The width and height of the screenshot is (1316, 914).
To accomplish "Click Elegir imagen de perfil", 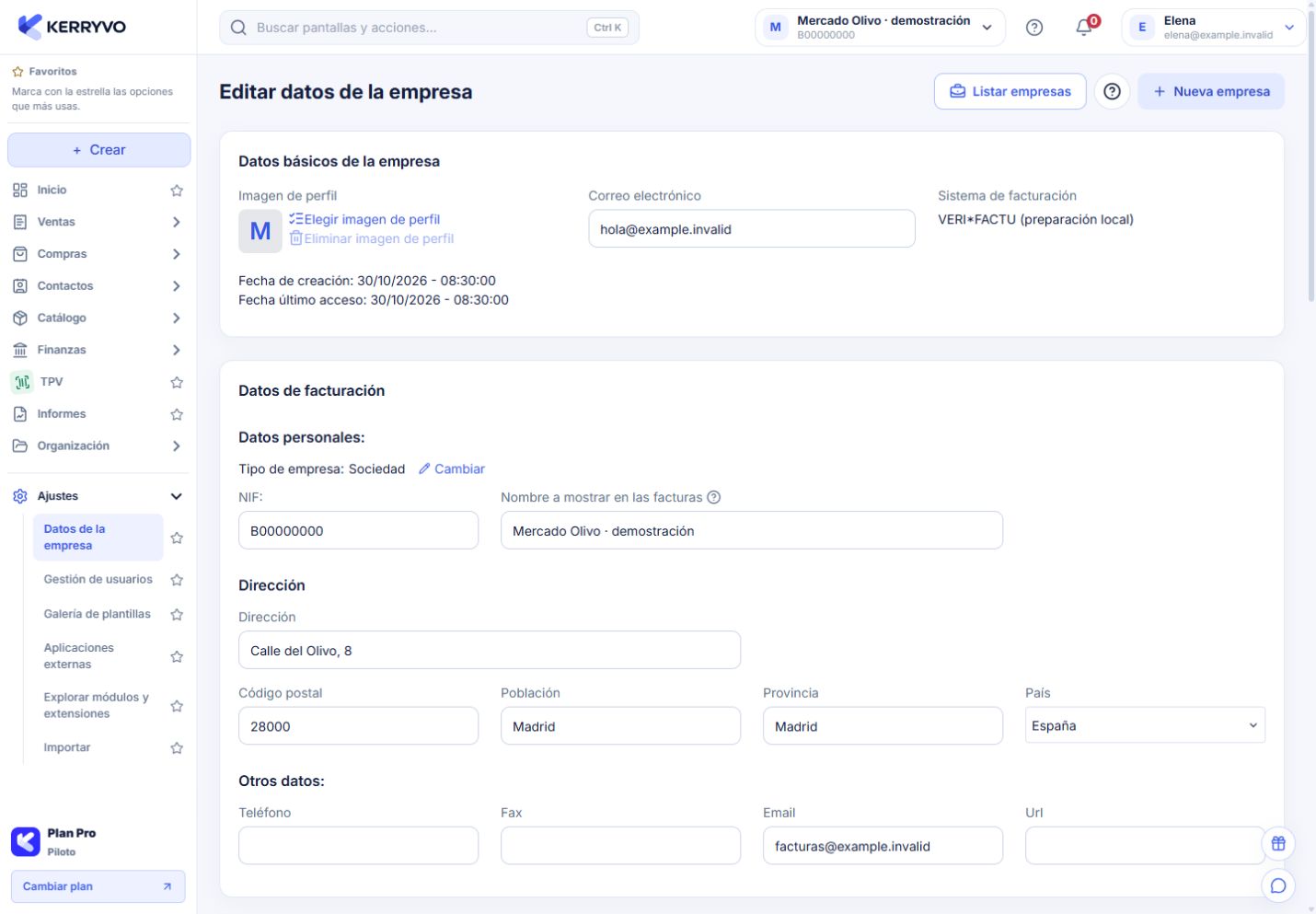I will click(365, 219).
